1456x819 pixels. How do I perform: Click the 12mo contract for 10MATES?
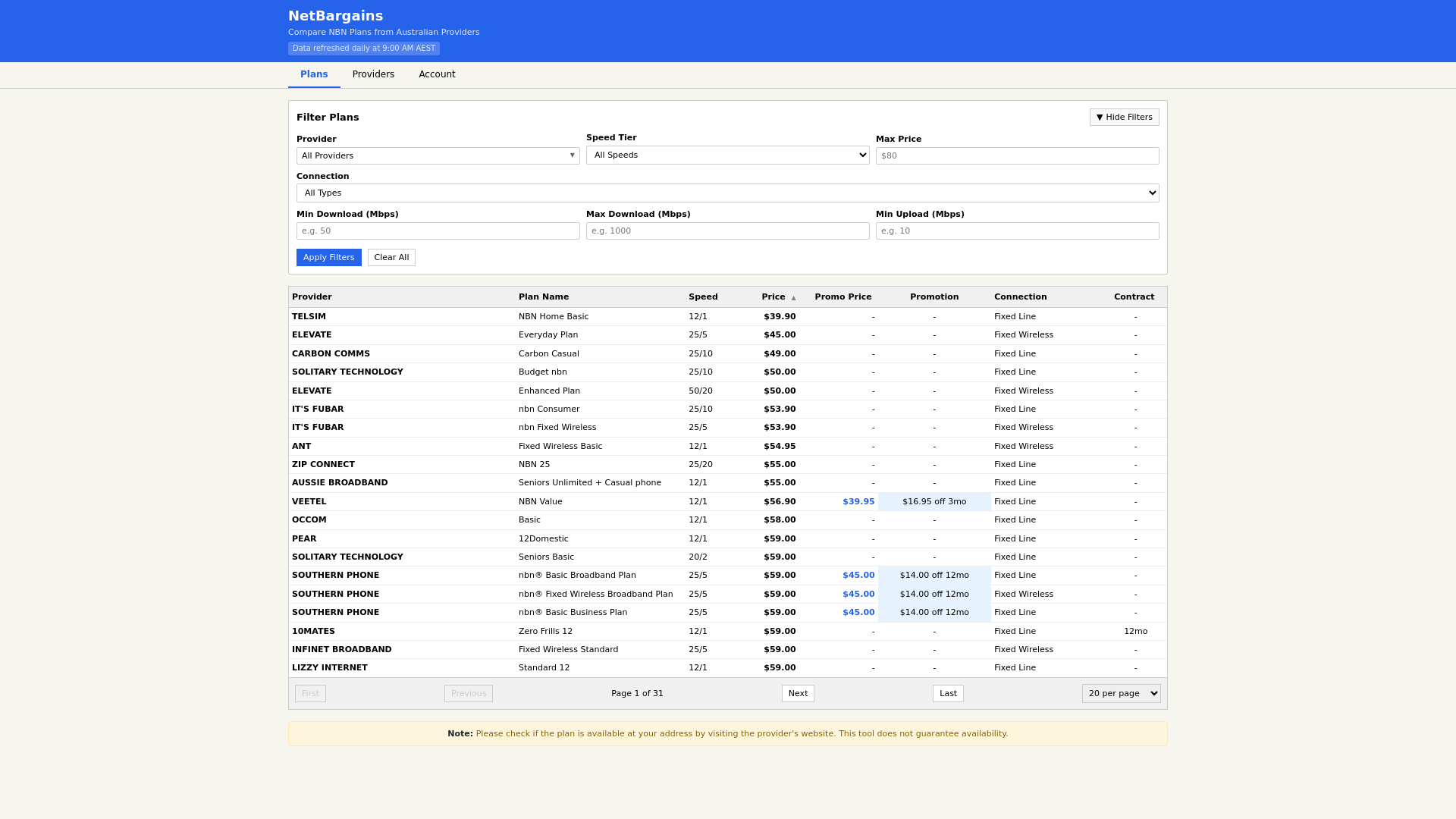[x=1135, y=632]
